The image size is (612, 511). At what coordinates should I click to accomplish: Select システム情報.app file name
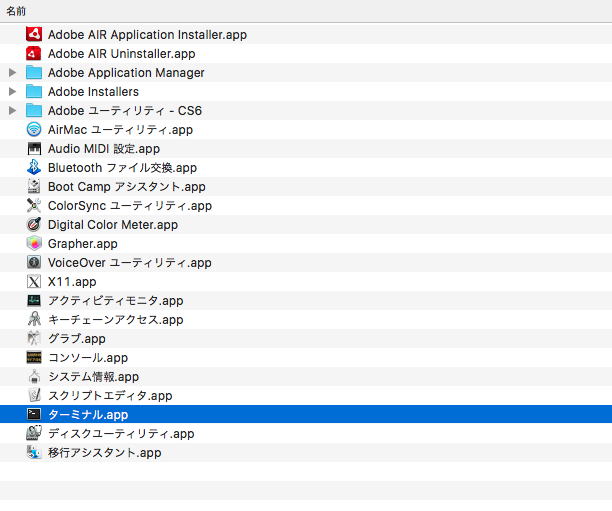click(93, 377)
